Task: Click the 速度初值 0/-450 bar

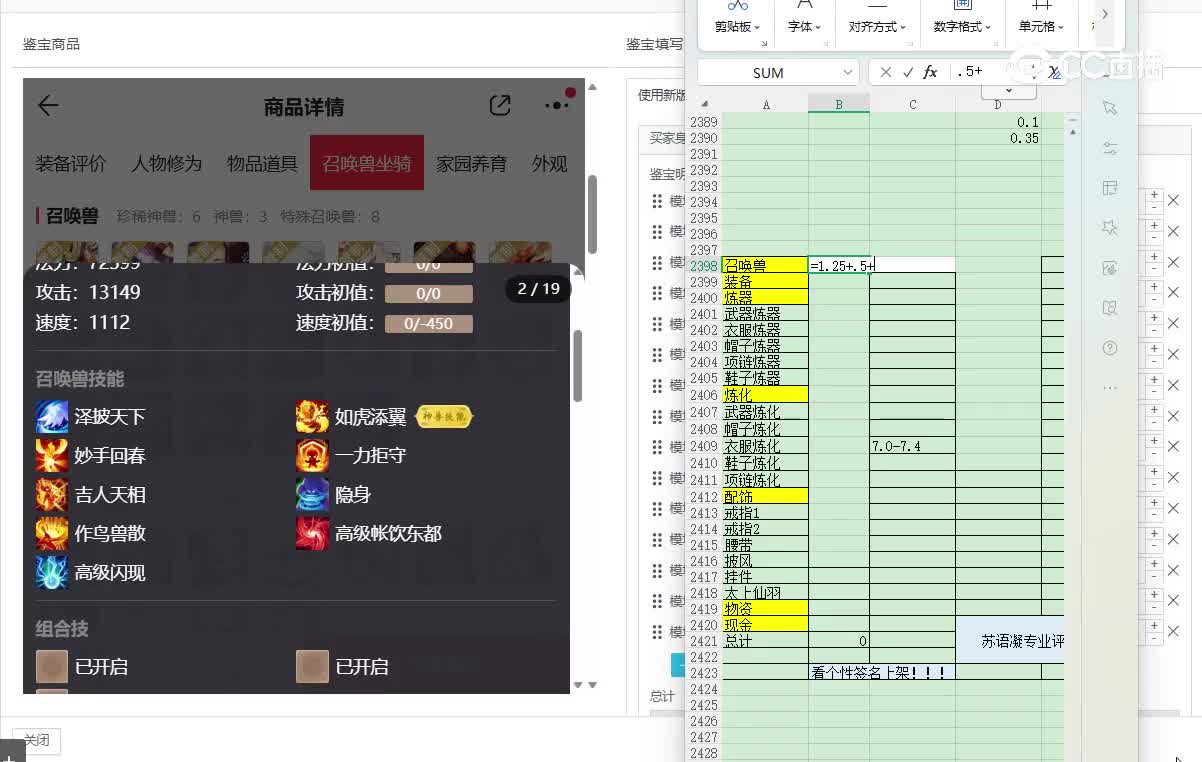Action: [428, 324]
